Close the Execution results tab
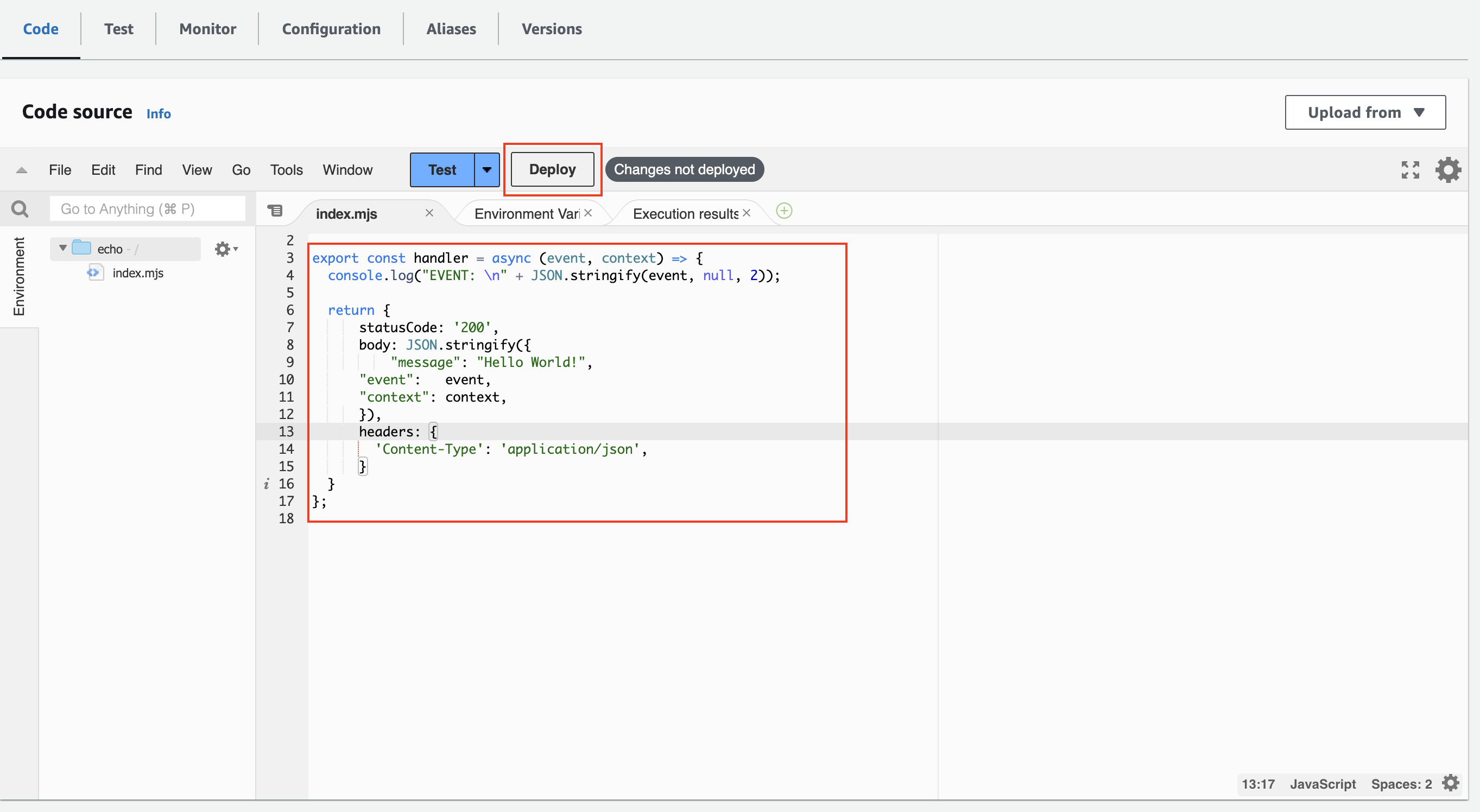1480x812 pixels. tap(747, 213)
